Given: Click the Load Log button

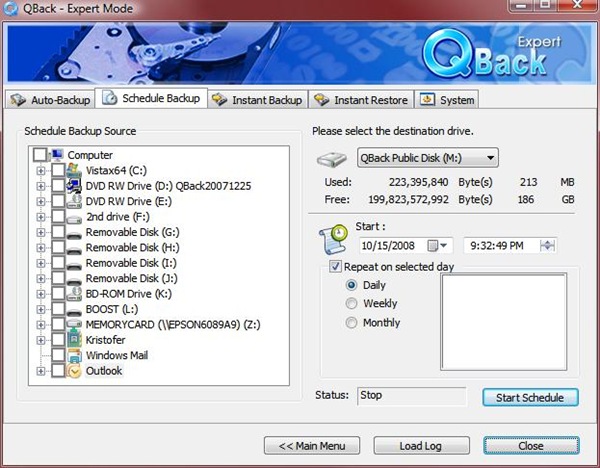Looking at the screenshot, I should click(420, 445).
